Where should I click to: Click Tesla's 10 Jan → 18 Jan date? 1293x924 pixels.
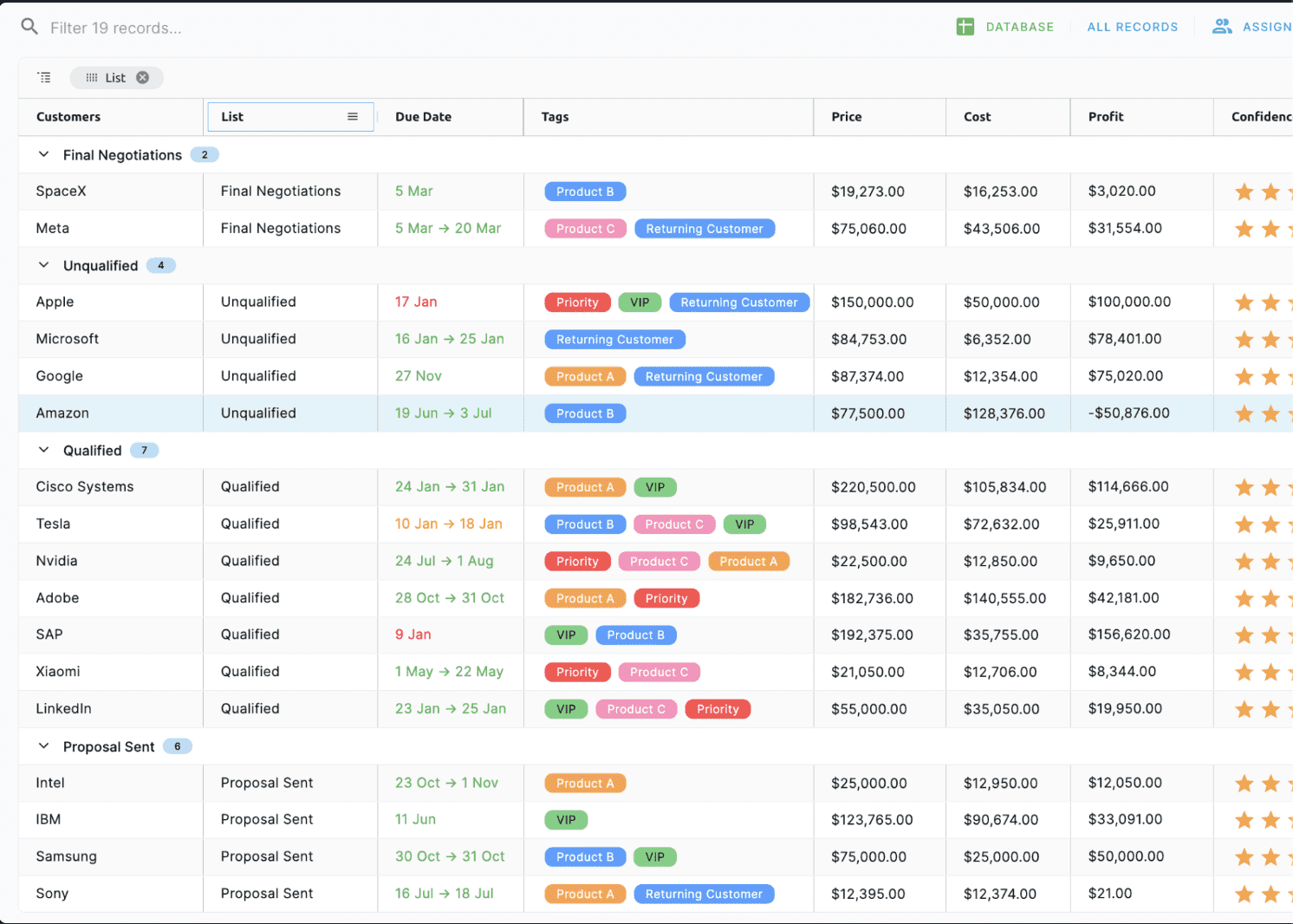449,524
